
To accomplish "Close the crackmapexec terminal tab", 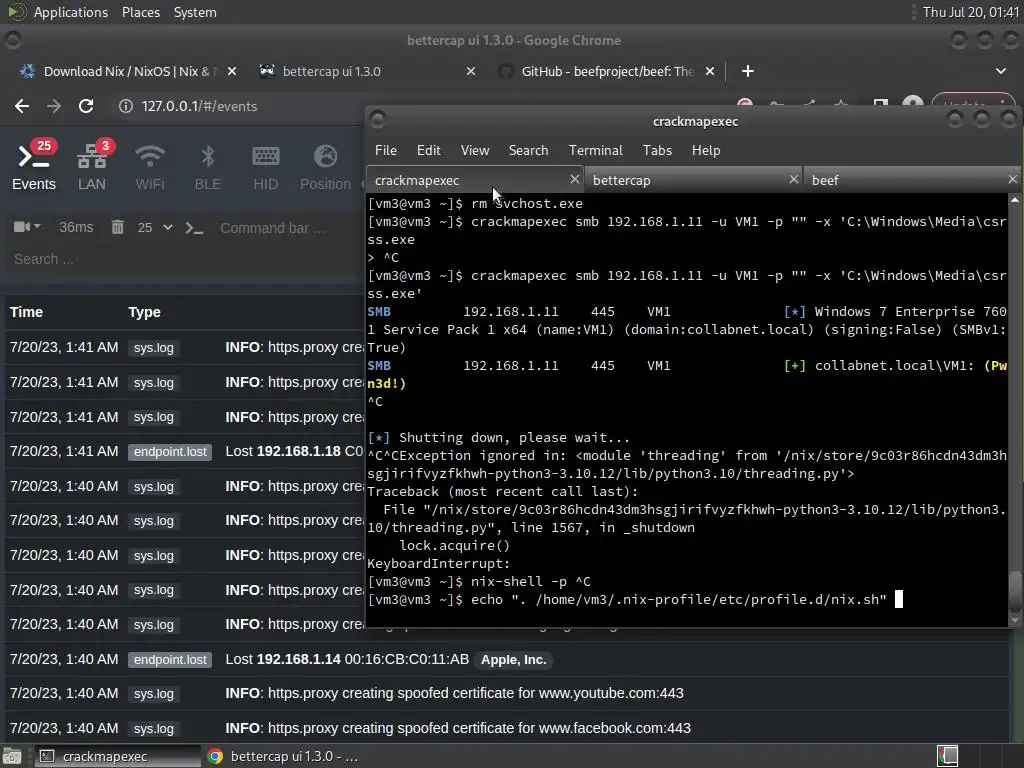I will click(x=575, y=179).
